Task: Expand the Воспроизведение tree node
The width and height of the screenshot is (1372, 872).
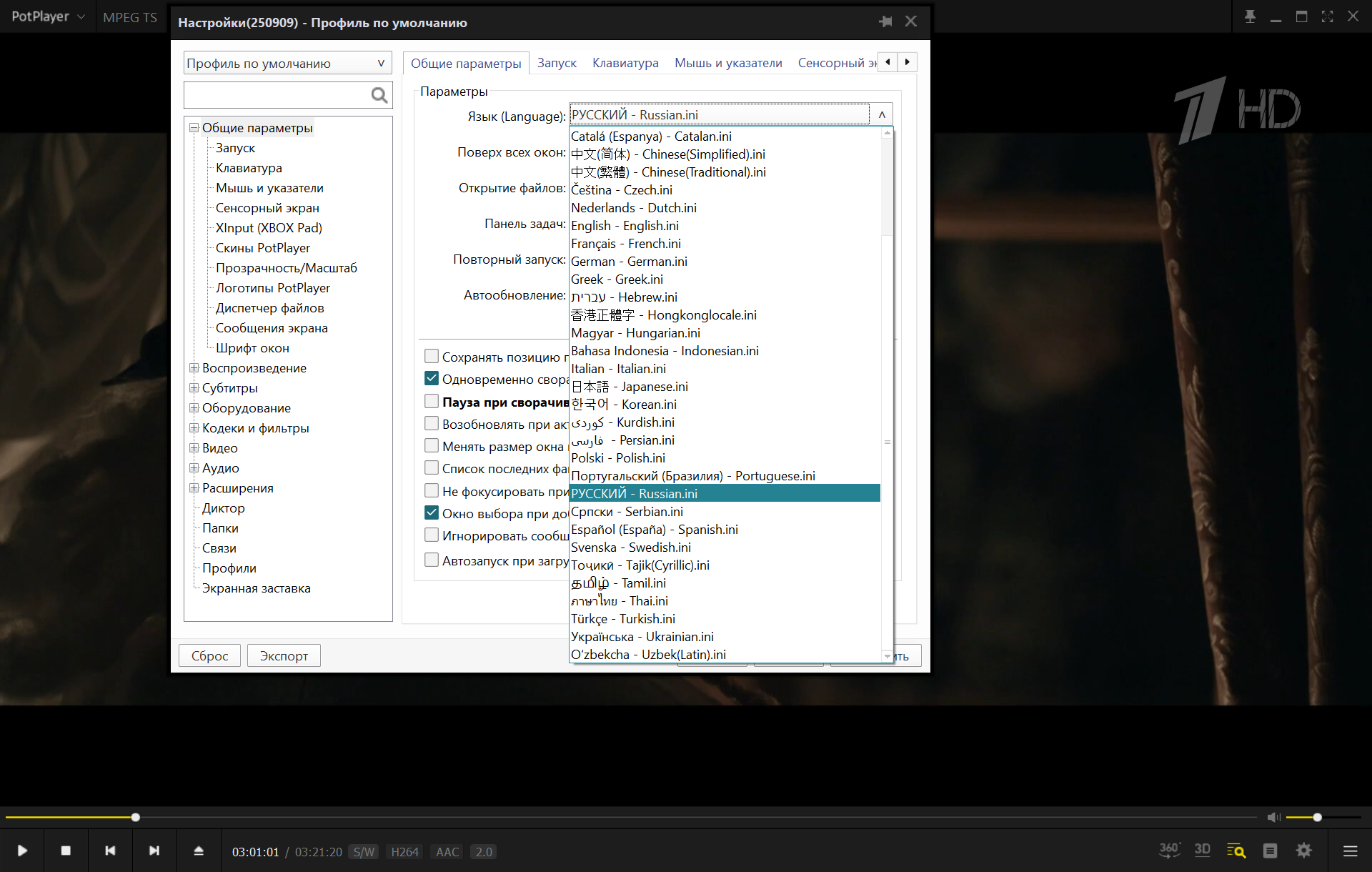Action: (194, 367)
